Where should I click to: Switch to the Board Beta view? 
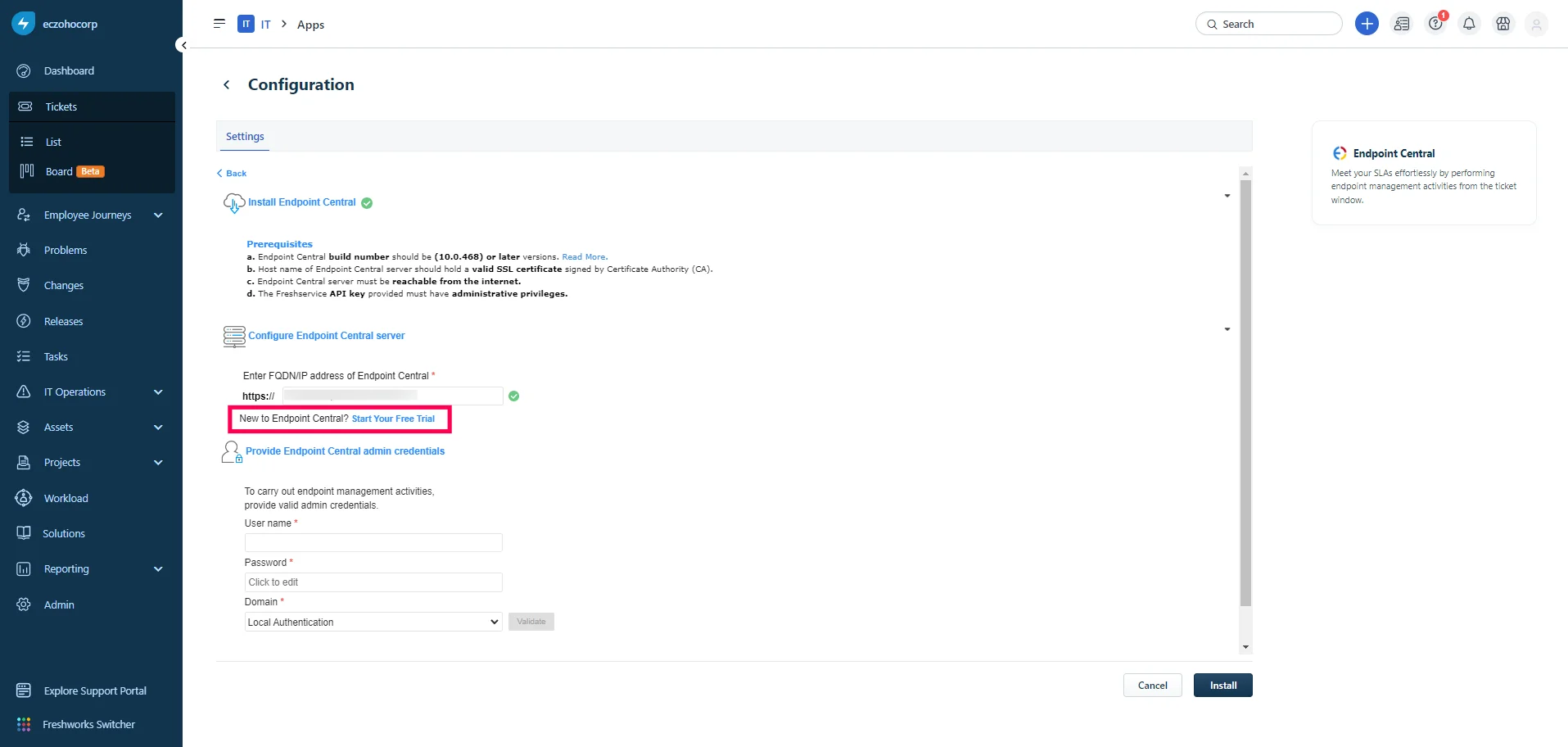point(75,171)
